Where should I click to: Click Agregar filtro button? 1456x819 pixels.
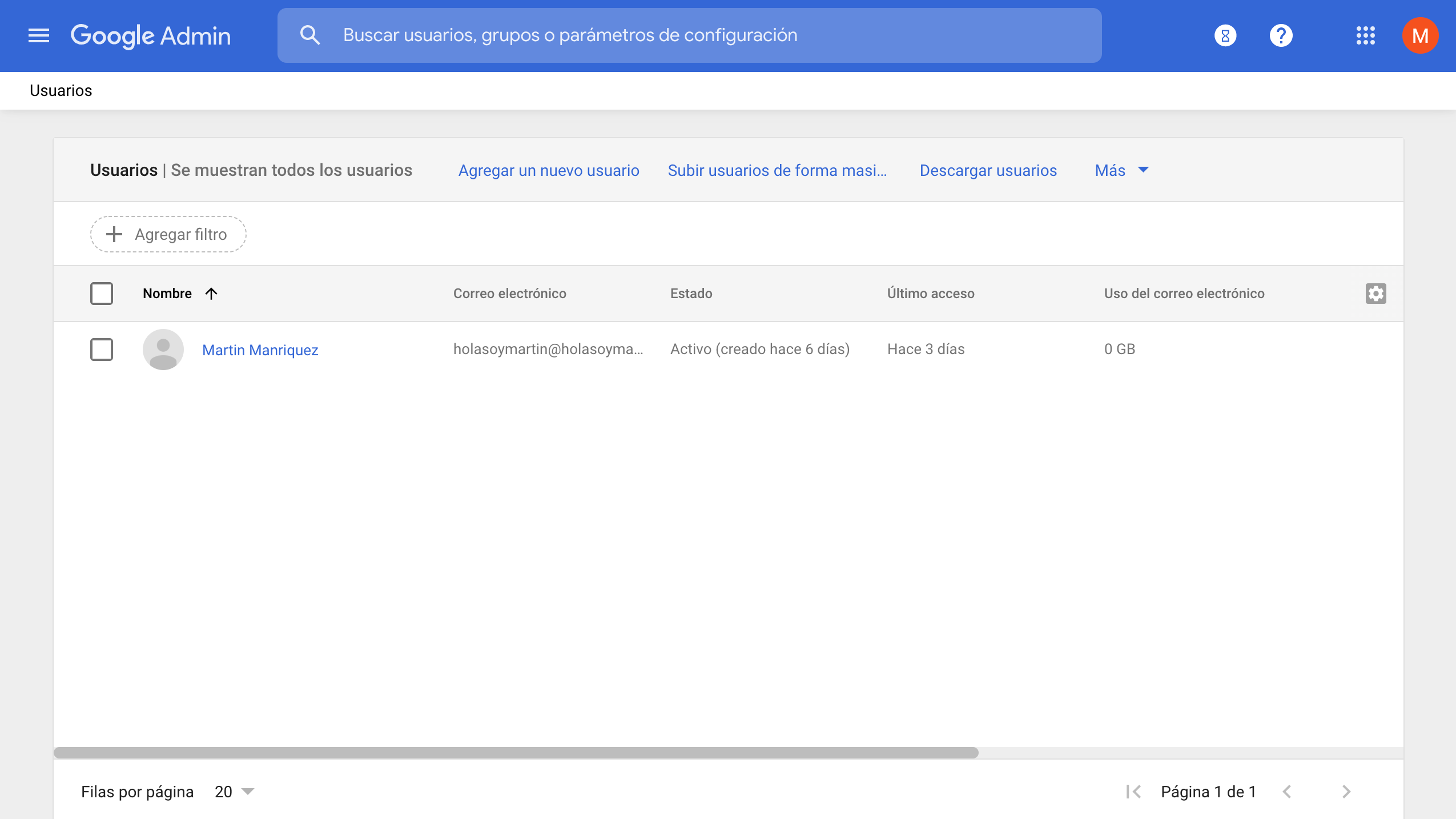pos(168,234)
